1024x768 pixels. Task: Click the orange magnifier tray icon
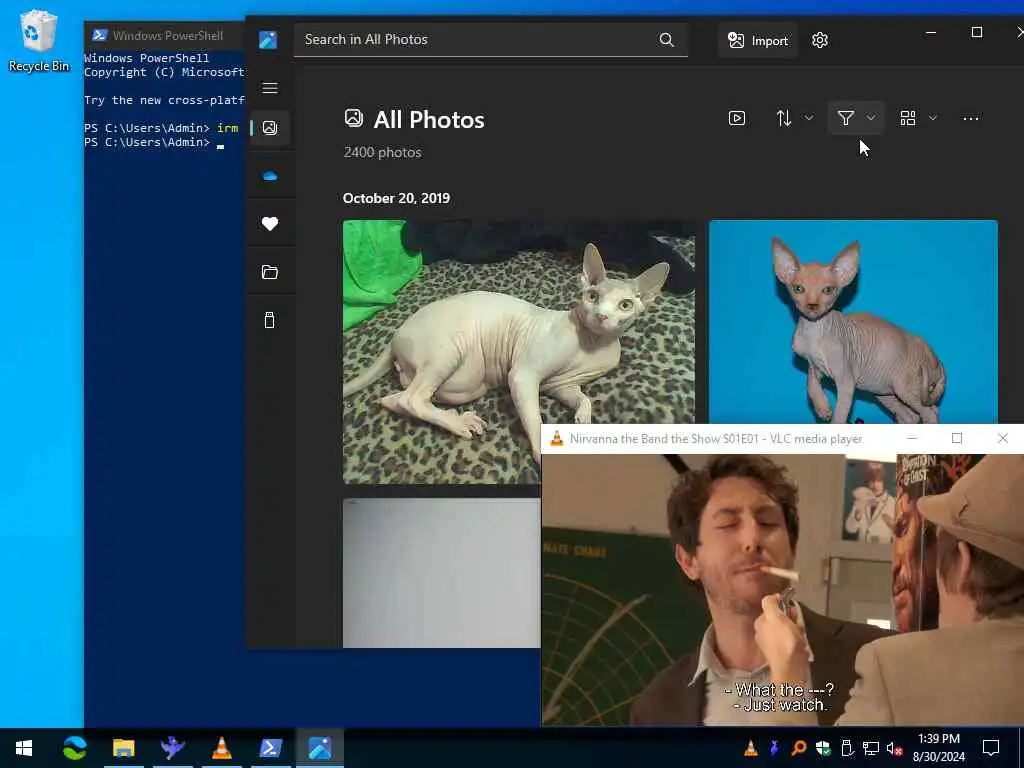tap(798, 748)
